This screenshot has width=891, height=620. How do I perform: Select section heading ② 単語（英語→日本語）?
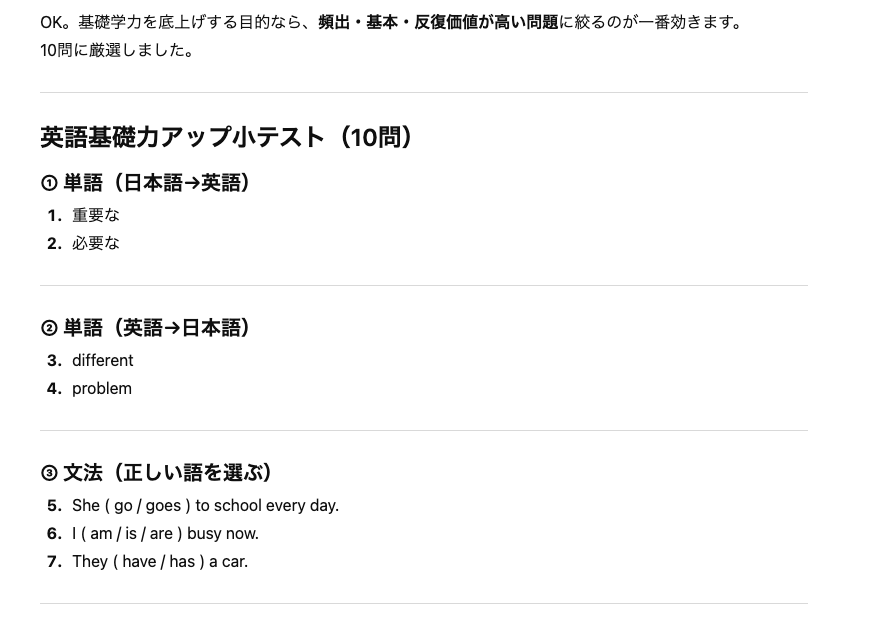(146, 328)
